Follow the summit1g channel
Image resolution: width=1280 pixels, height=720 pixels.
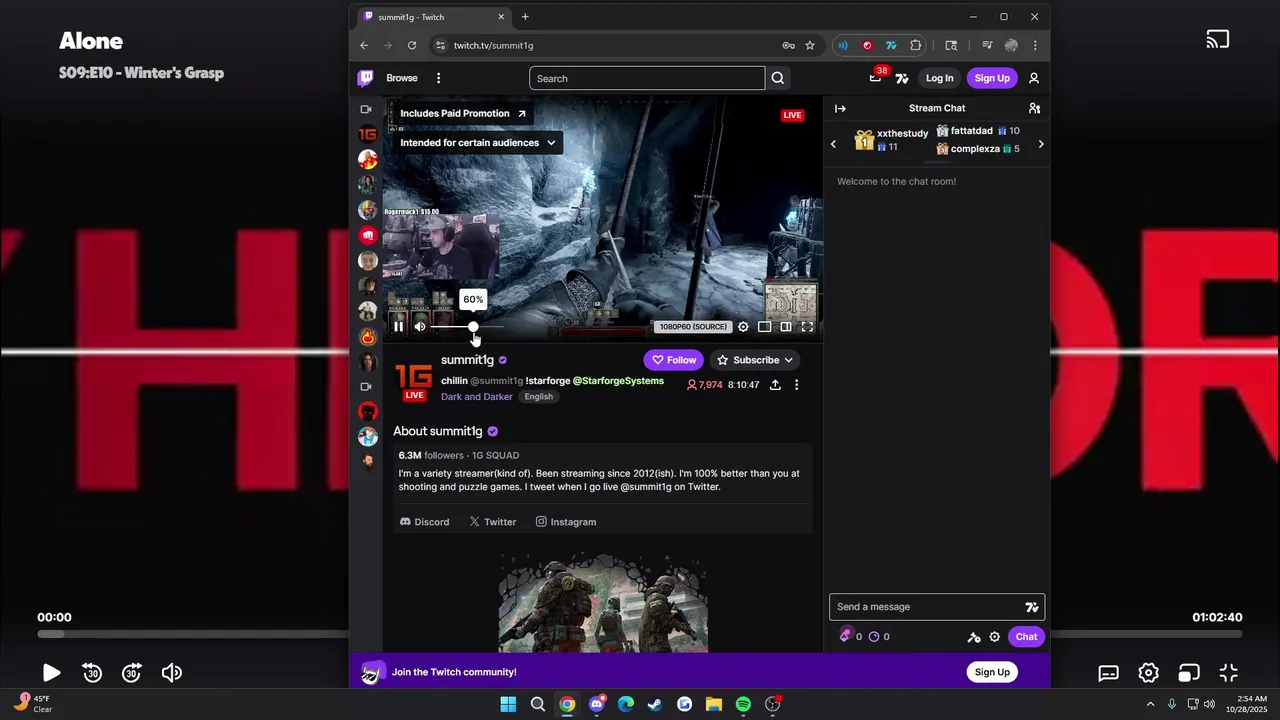pyautogui.click(x=674, y=360)
